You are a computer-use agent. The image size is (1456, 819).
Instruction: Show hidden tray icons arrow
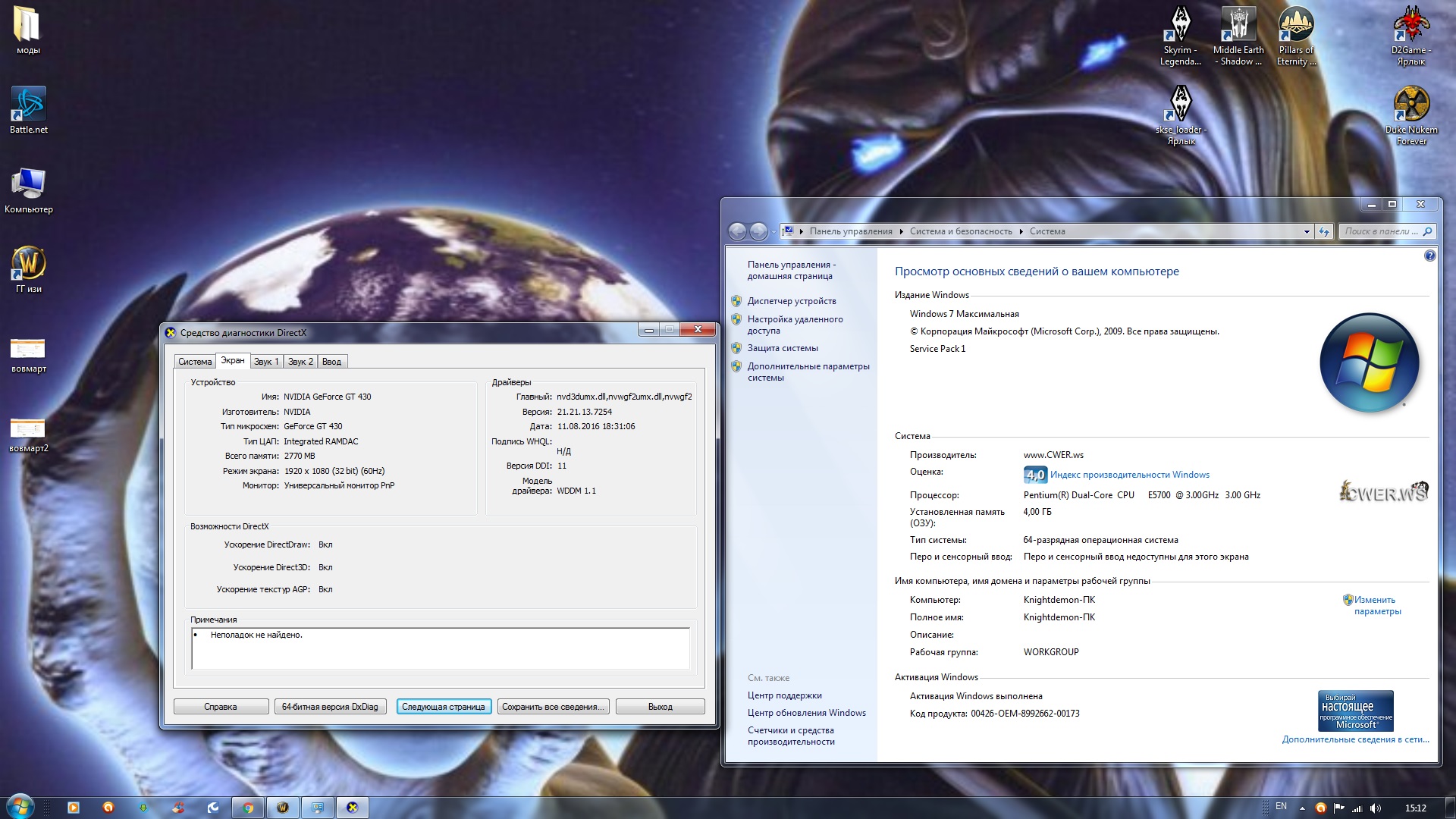1302,808
